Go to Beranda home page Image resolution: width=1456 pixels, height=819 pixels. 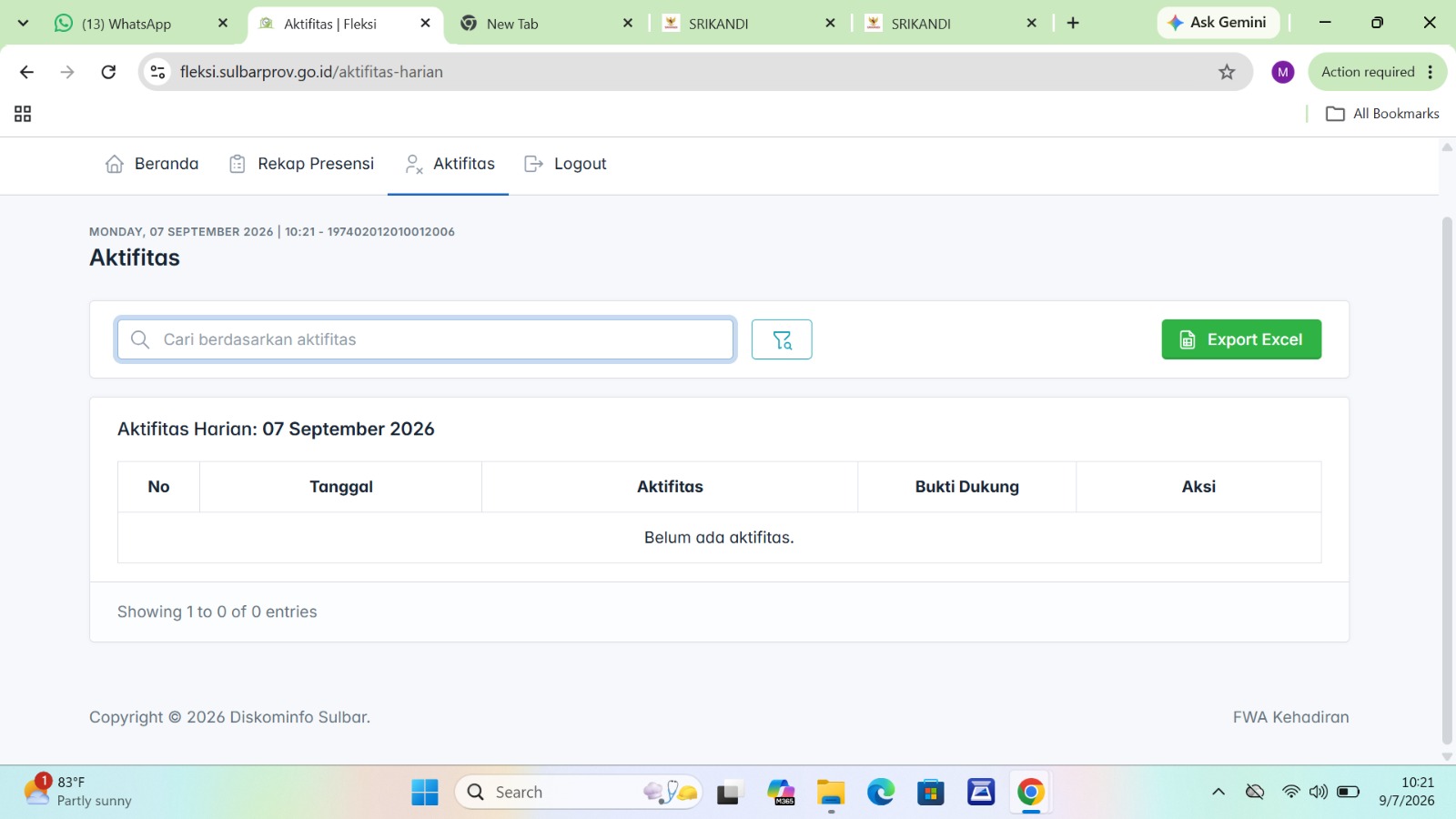click(152, 164)
